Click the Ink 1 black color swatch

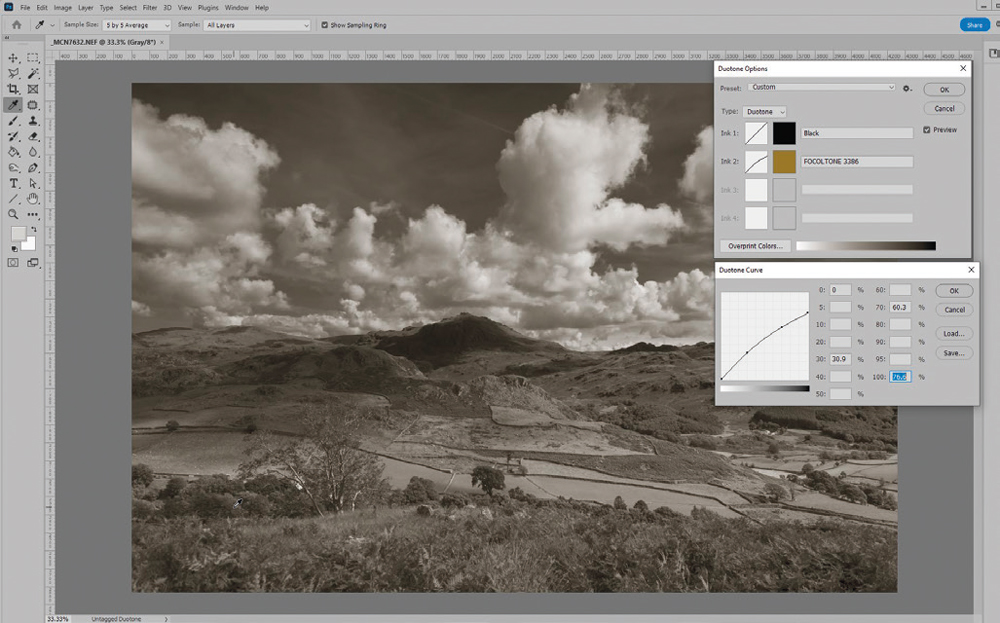pyautogui.click(x=784, y=133)
